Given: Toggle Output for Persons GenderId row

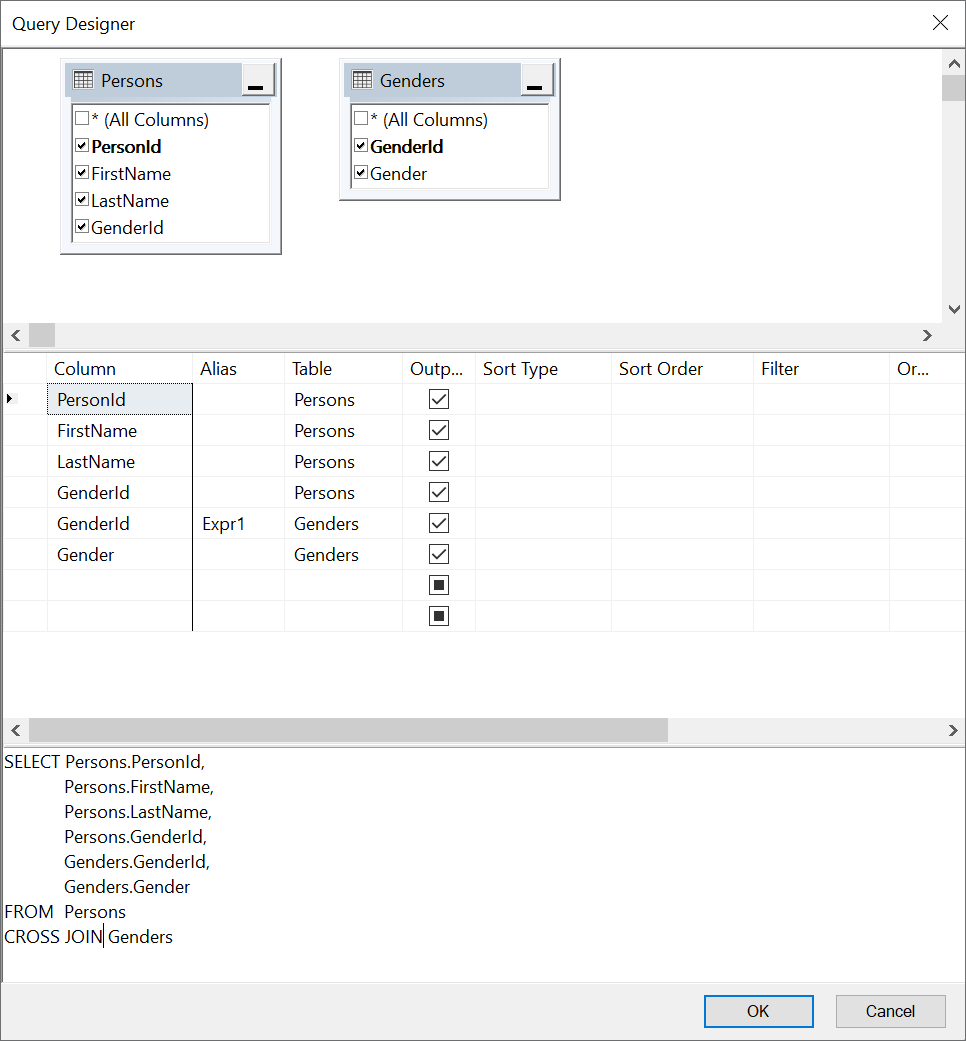Looking at the screenshot, I should [x=439, y=492].
